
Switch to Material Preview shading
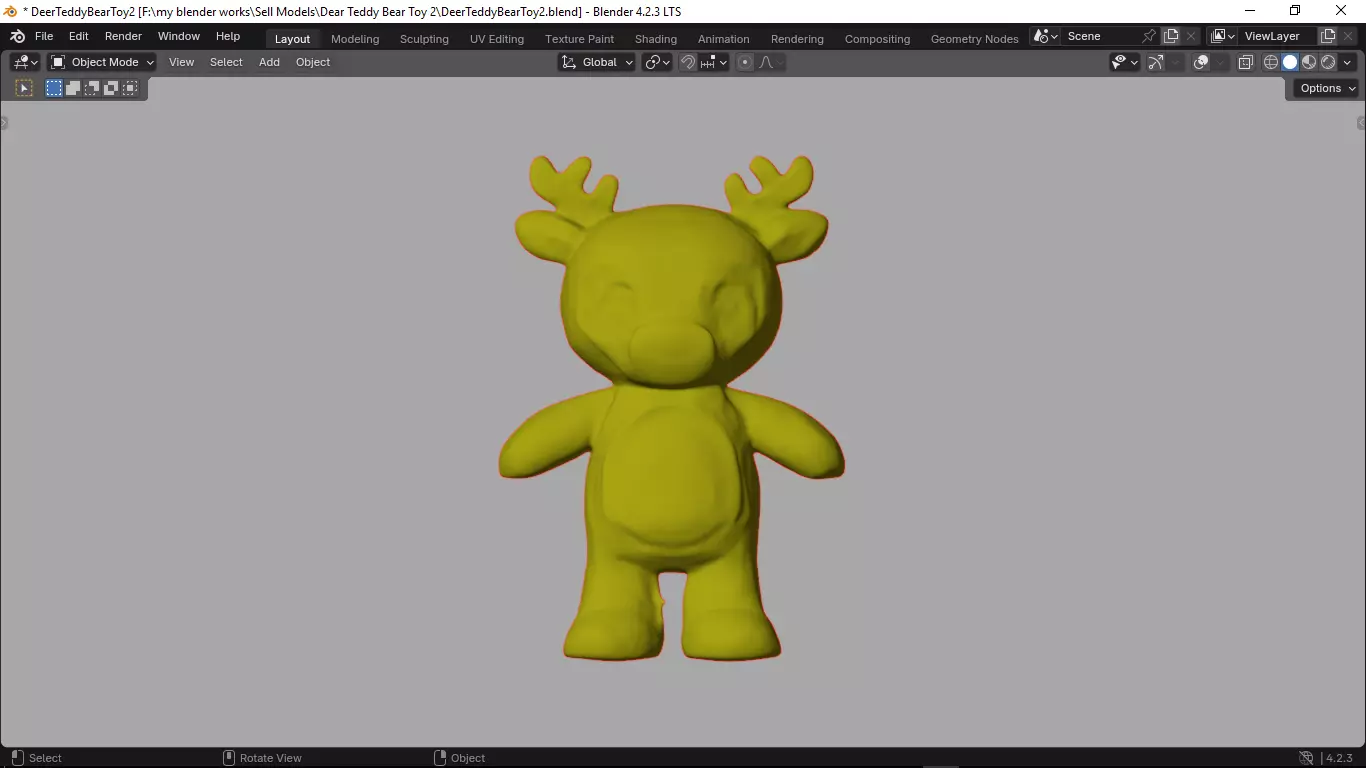1309,62
